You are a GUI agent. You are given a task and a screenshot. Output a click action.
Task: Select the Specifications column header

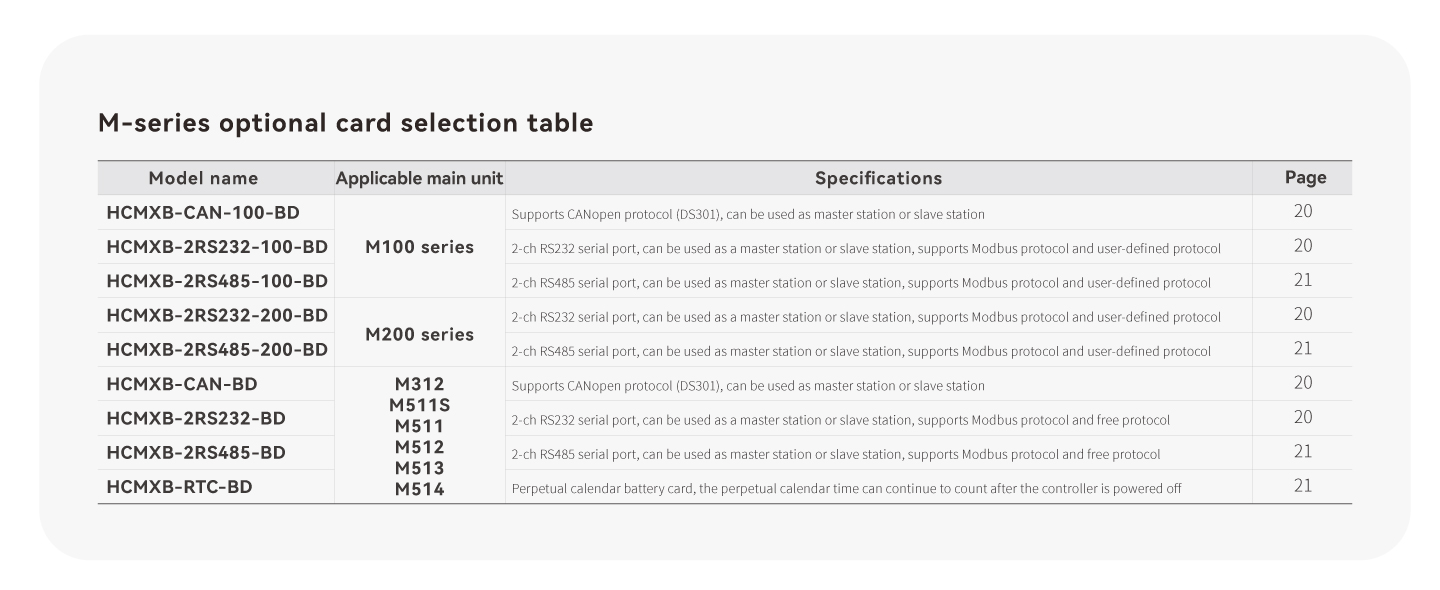[x=878, y=178]
